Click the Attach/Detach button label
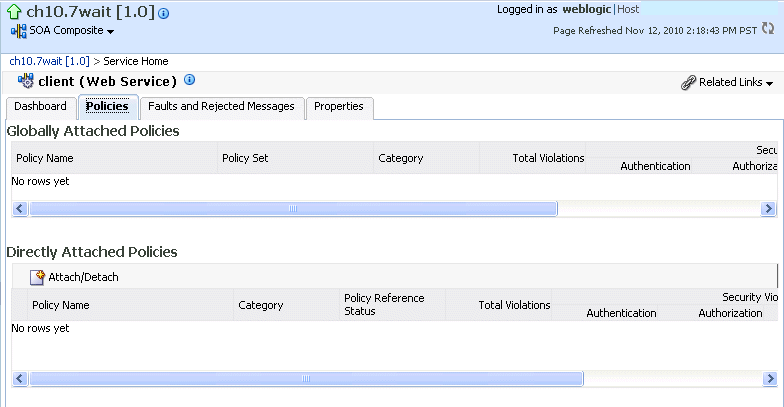Viewport: 784px width, 407px height. tap(84, 277)
